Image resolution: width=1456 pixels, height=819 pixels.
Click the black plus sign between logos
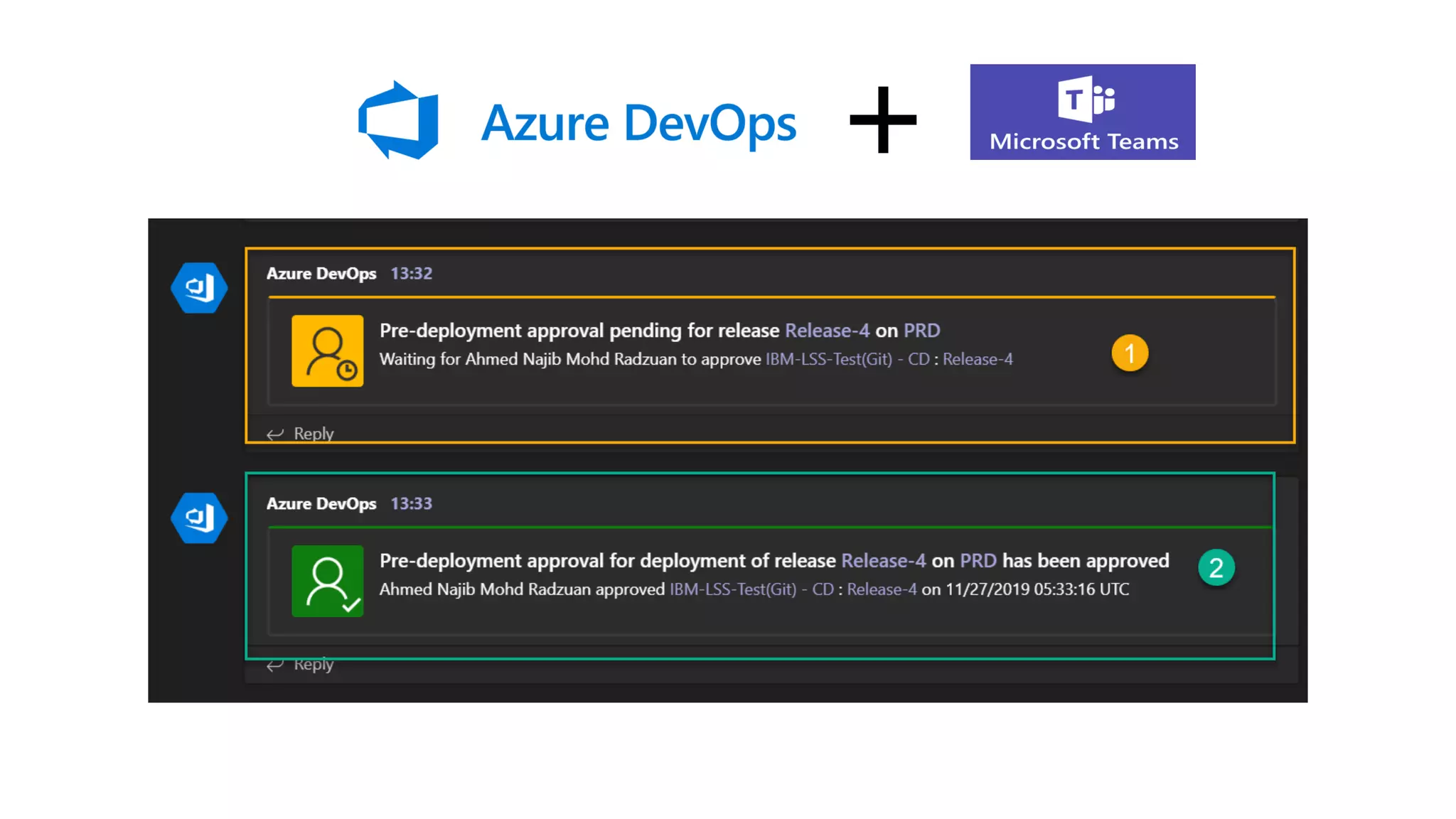tap(883, 120)
